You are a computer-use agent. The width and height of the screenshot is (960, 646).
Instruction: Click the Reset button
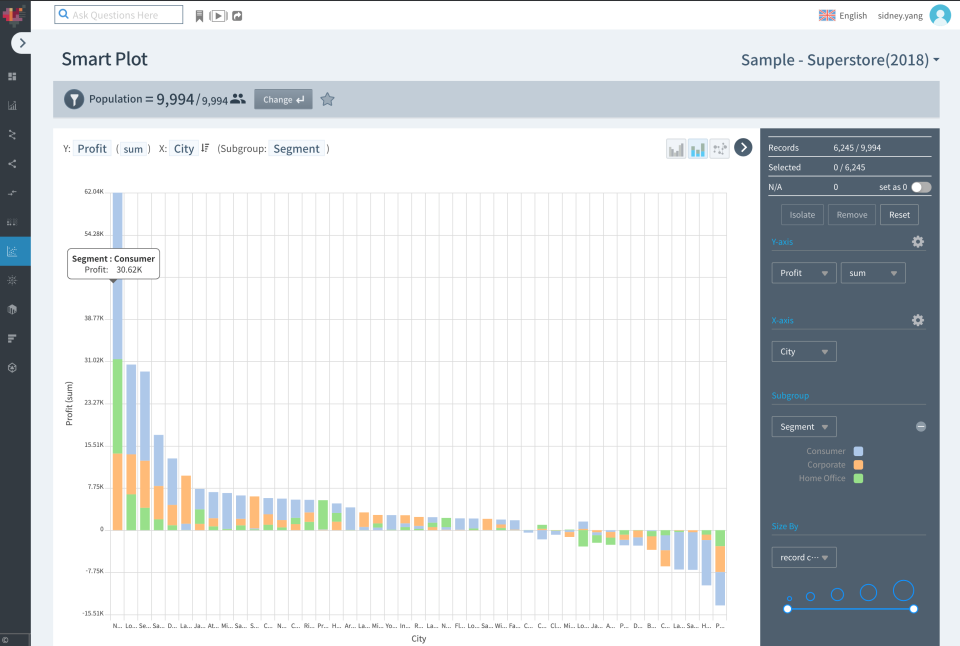[x=898, y=214]
